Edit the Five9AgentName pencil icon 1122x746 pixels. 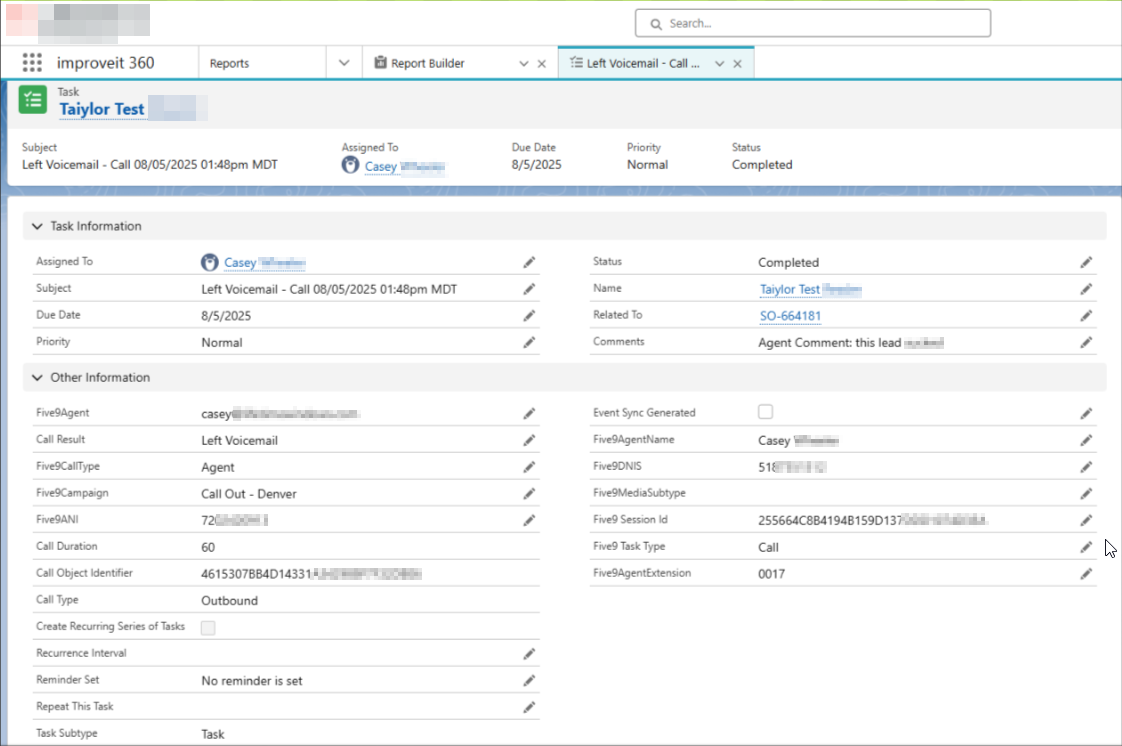tap(1086, 441)
